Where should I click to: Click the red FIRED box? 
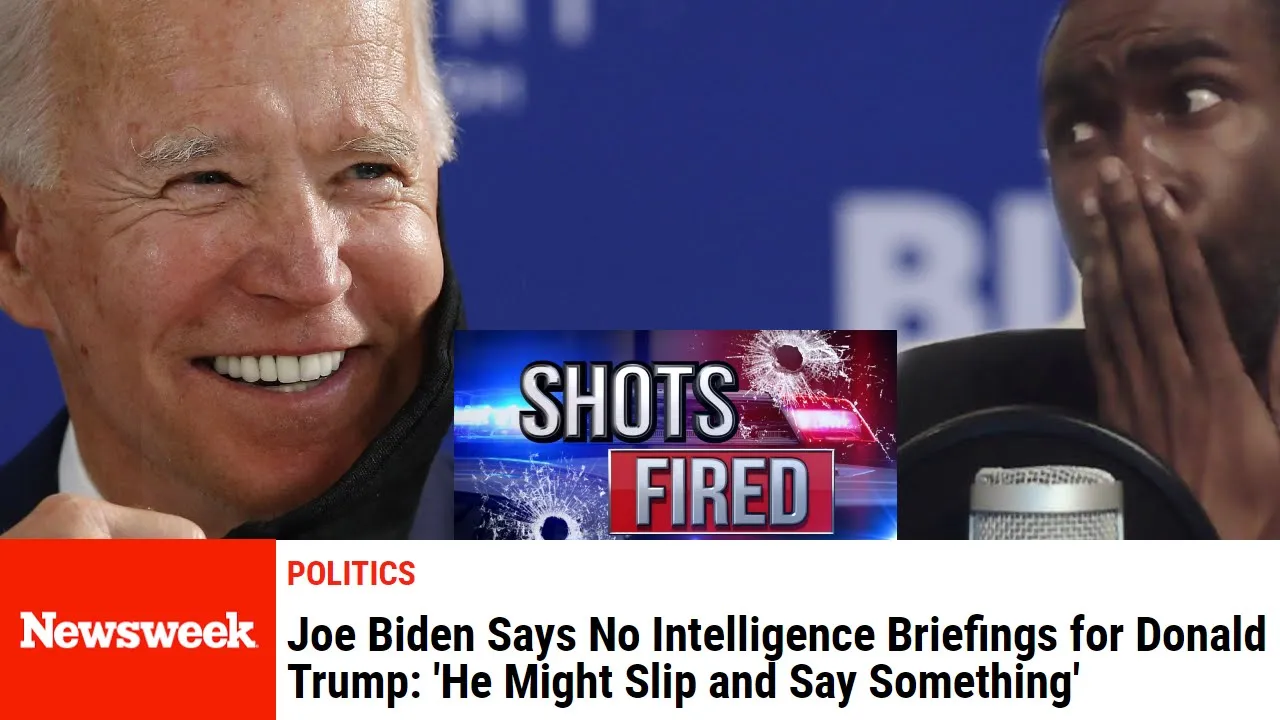721,492
